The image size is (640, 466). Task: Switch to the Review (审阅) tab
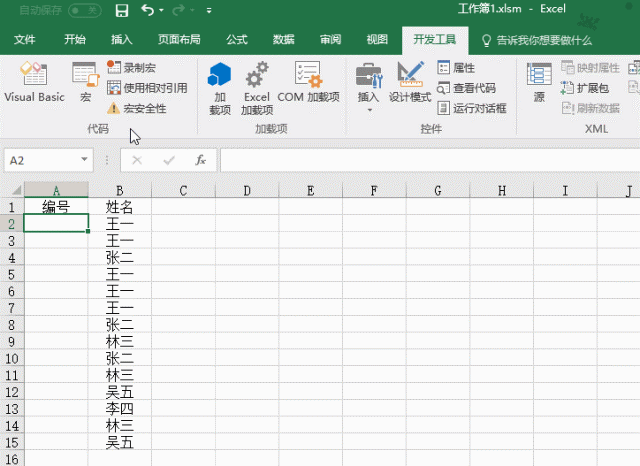(330, 40)
